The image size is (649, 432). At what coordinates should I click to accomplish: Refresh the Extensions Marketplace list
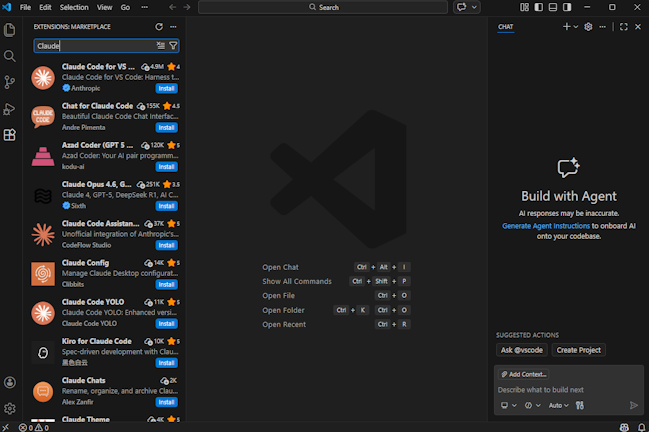[x=159, y=26]
